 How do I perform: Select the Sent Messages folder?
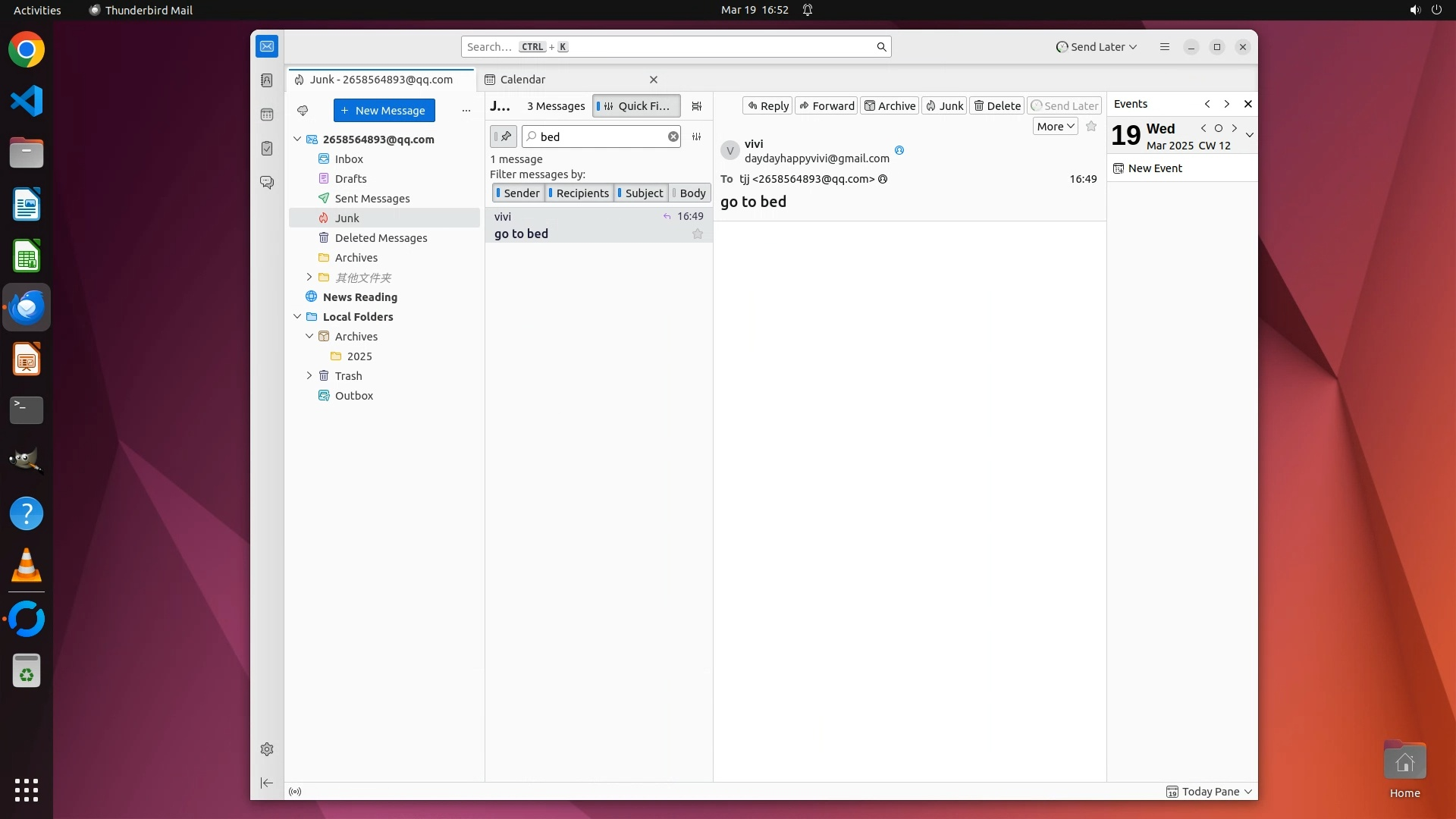(x=372, y=199)
